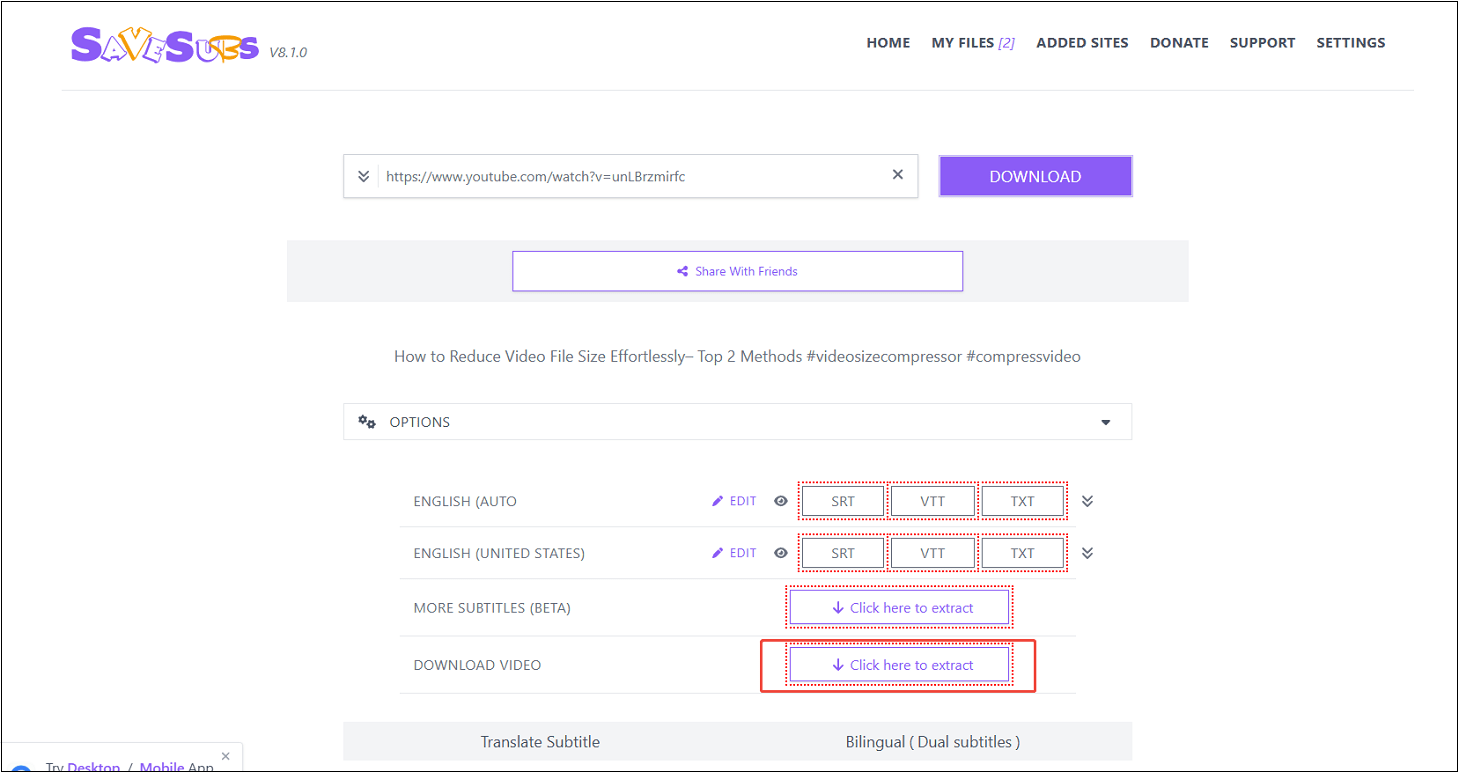Screen dimensions: 1459x772
Task: Close the Try Desktop/Mobile App popup
Action: [225, 756]
